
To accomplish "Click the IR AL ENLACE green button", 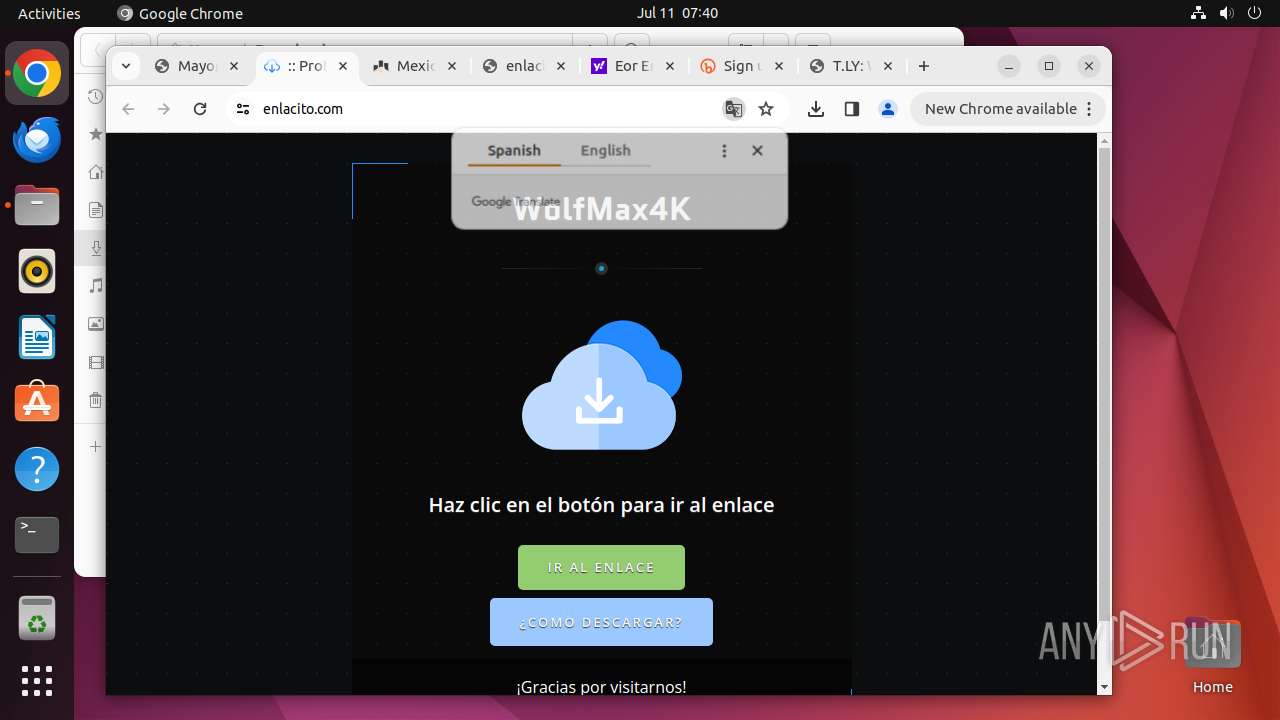I will coord(601,567).
